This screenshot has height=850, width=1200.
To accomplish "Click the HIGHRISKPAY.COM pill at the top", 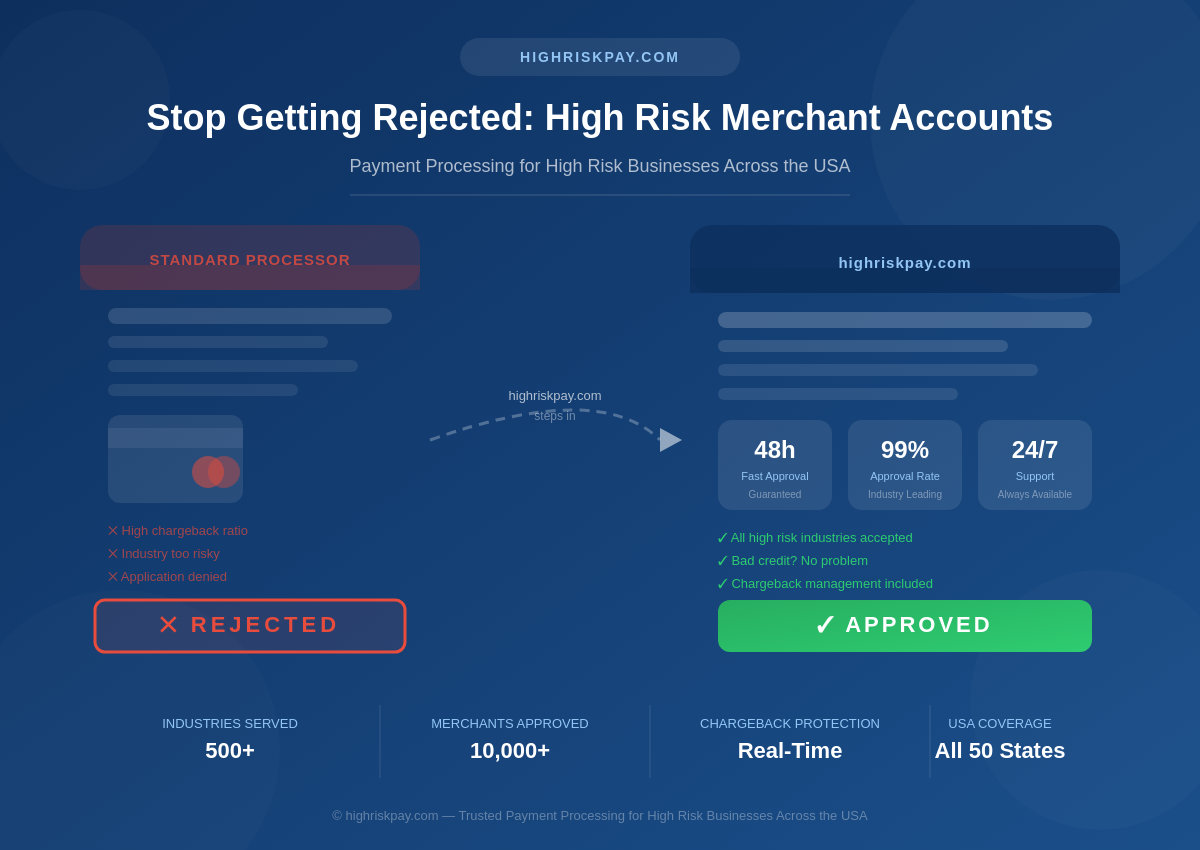I will [600, 57].
